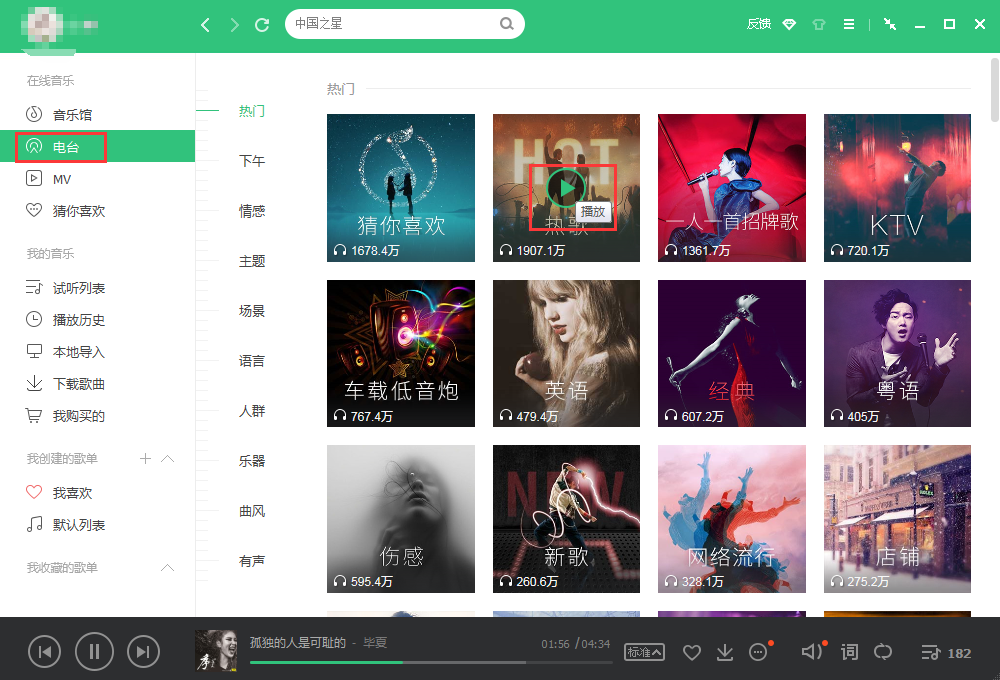Toggle the lyrics (词) display
The height and width of the screenshot is (680, 1000).
pyautogui.click(x=849, y=653)
